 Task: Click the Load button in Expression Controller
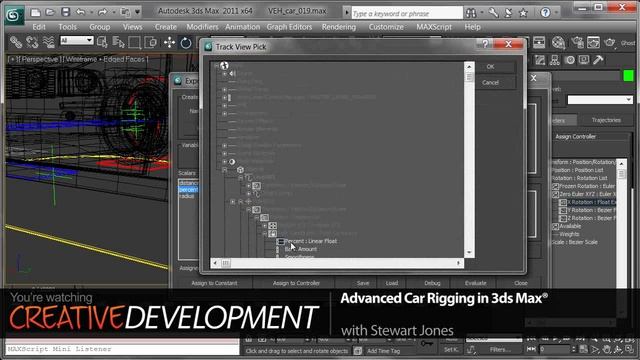click(392, 283)
